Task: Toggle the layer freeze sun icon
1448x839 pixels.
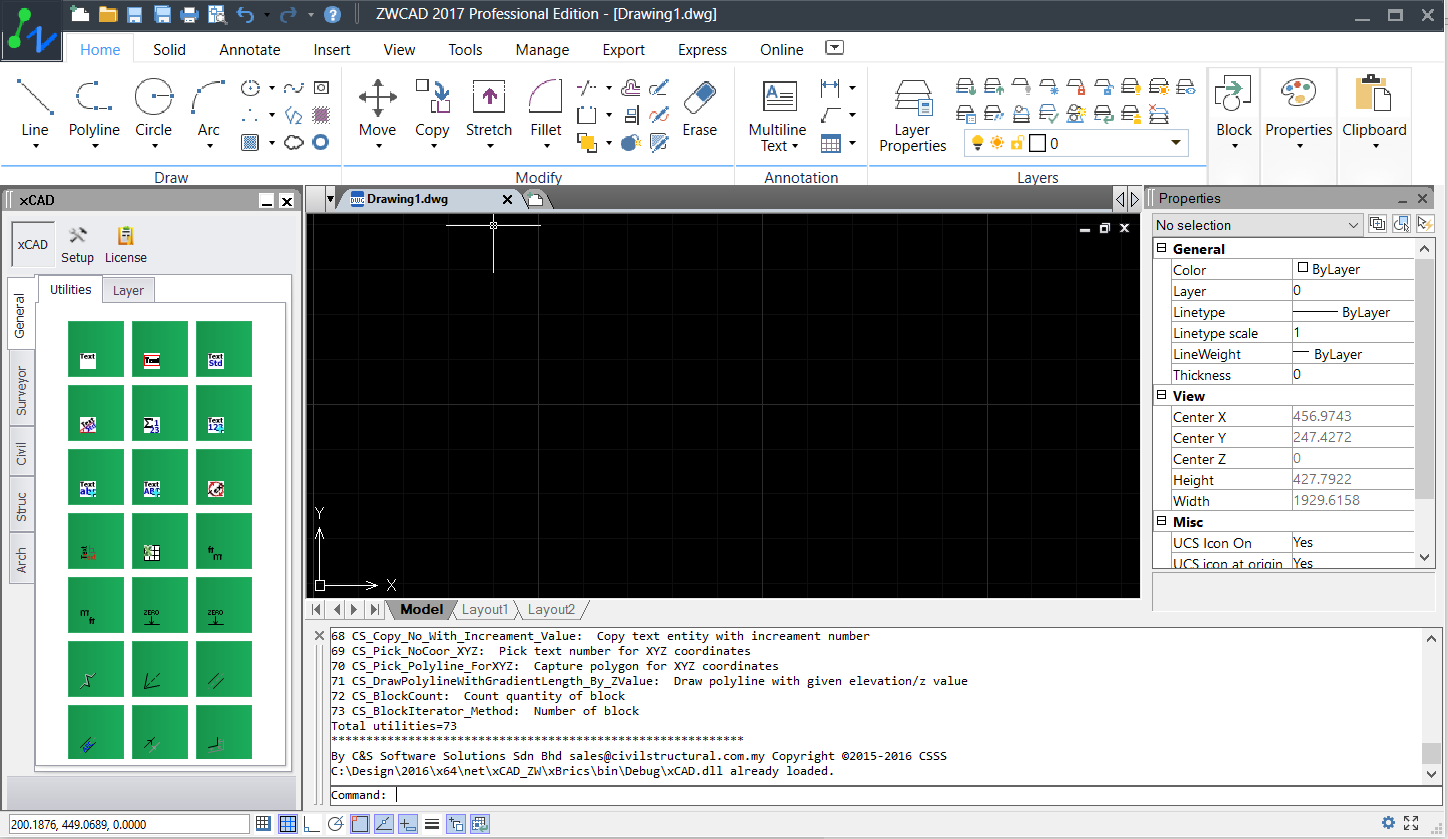Action: (997, 143)
